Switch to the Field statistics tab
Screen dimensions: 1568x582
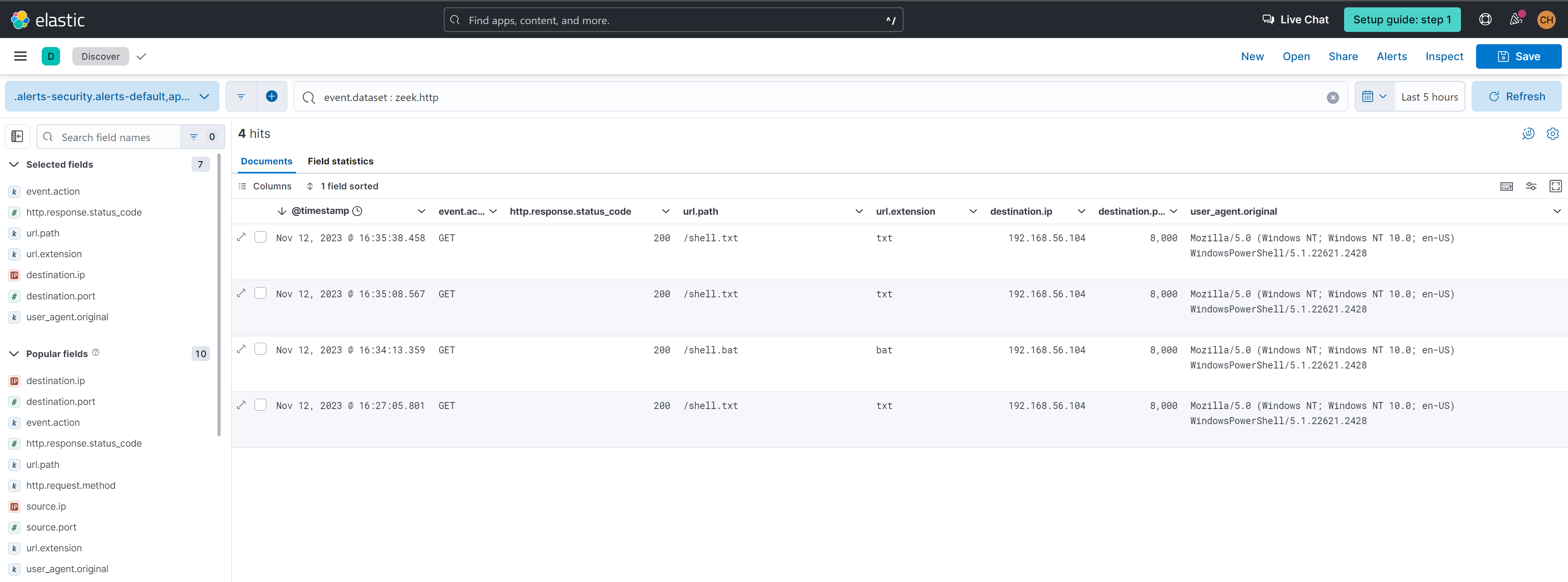(340, 161)
